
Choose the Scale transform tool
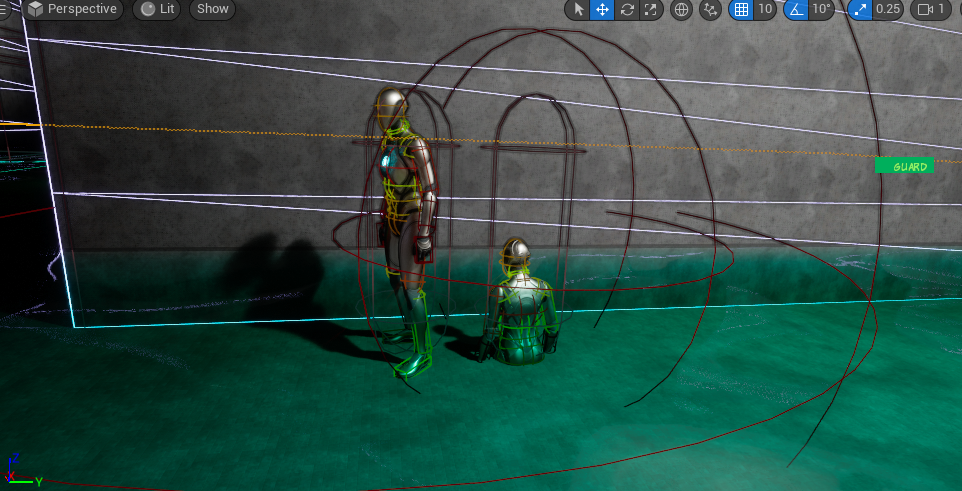[651, 9]
